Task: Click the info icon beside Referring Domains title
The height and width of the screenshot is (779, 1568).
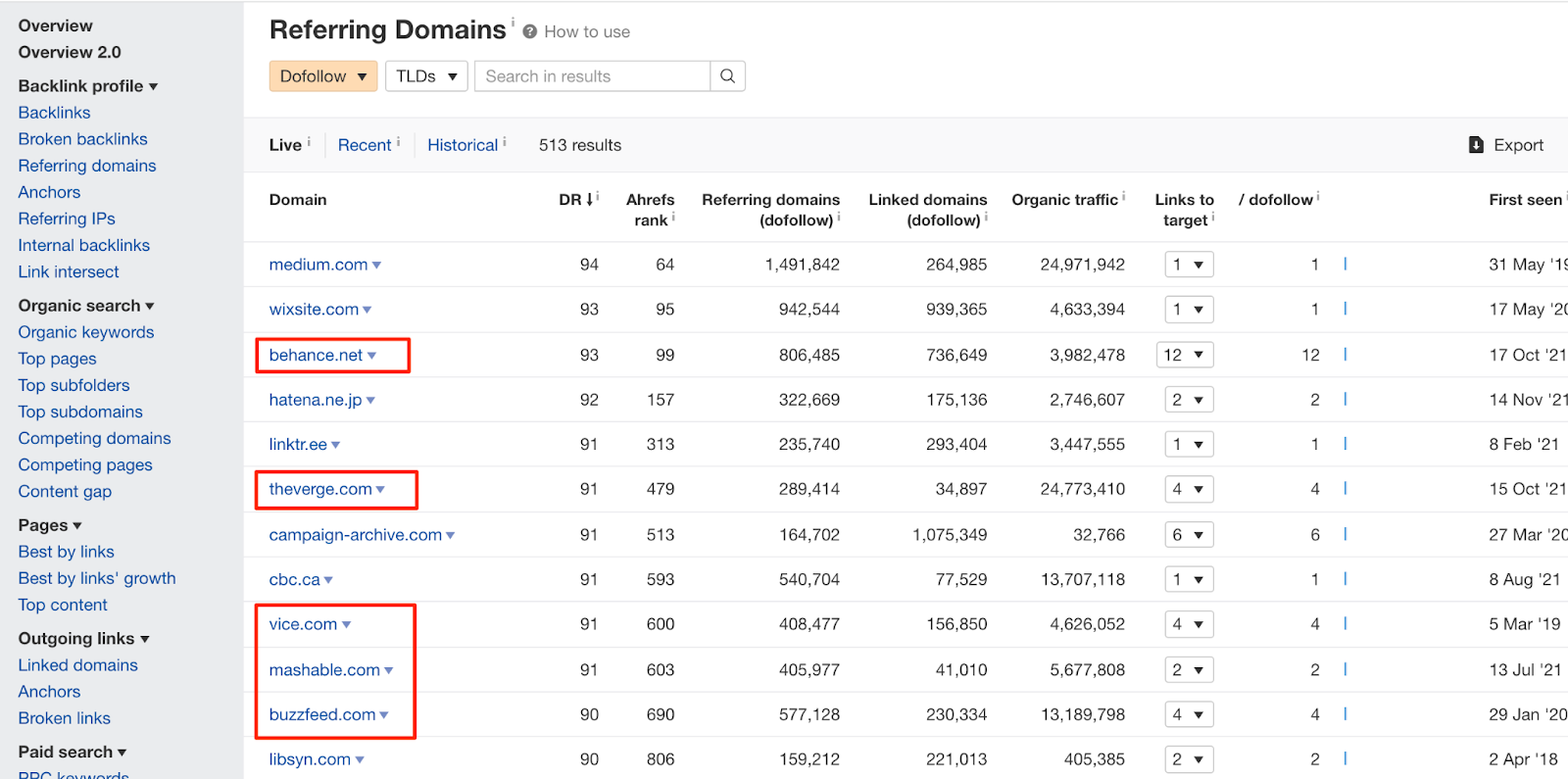Action: 513,22
